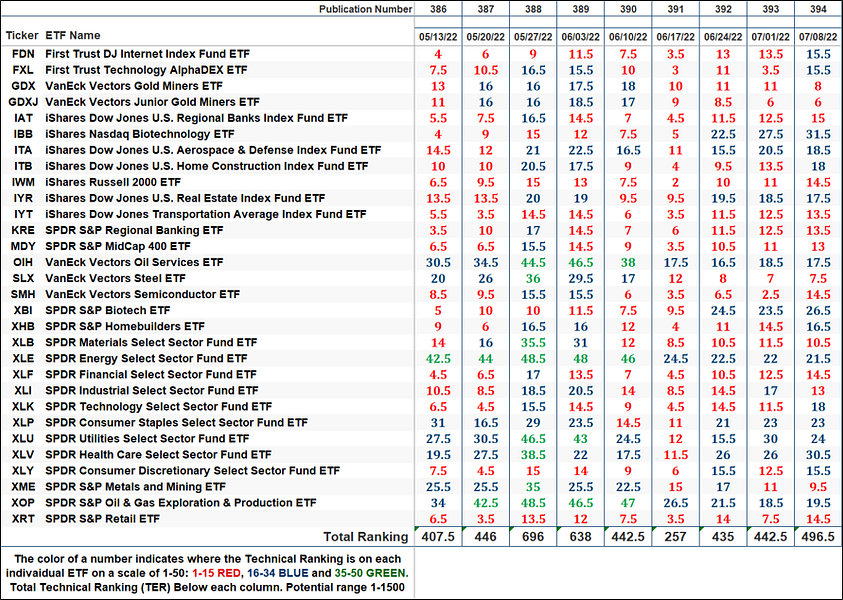
Task: Click 'VanEck Vectors Semiconductor ETF' name
Action: click(x=142, y=295)
